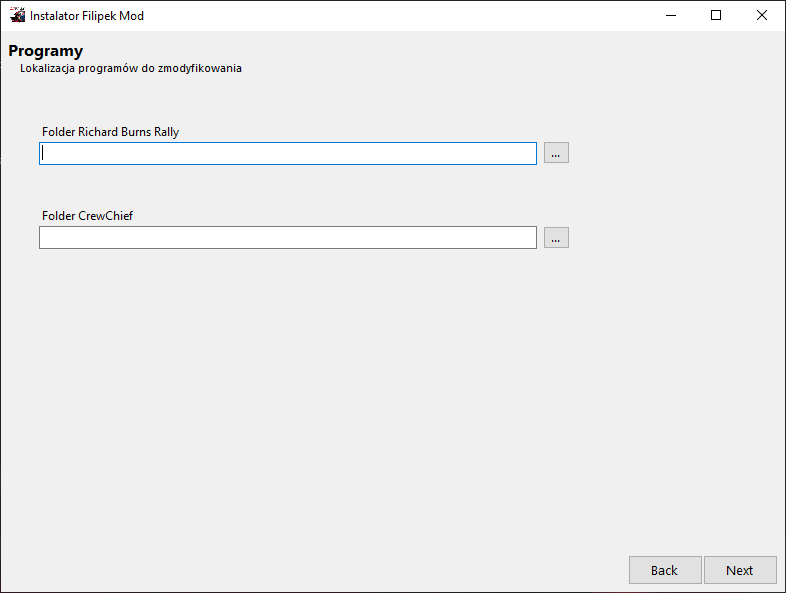786x593 pixels.
Task: Click the empty title bar area beside the title
Action: (x=400, y=15)
